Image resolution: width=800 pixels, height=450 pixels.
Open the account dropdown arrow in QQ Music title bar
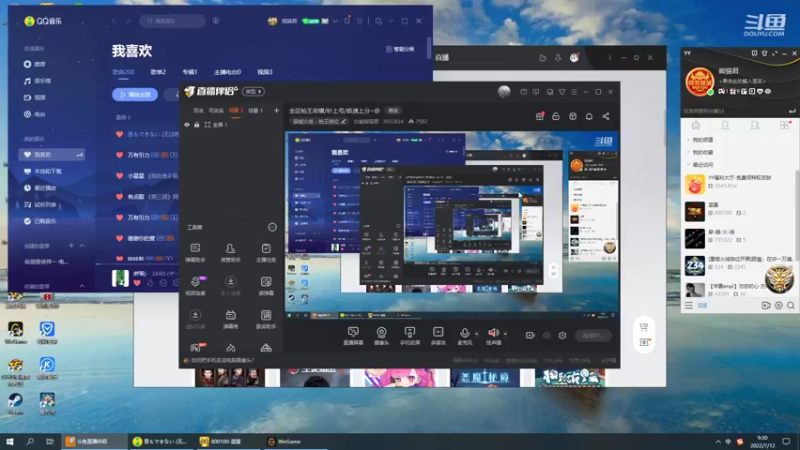pyautogui.click(x=335, y=21)
